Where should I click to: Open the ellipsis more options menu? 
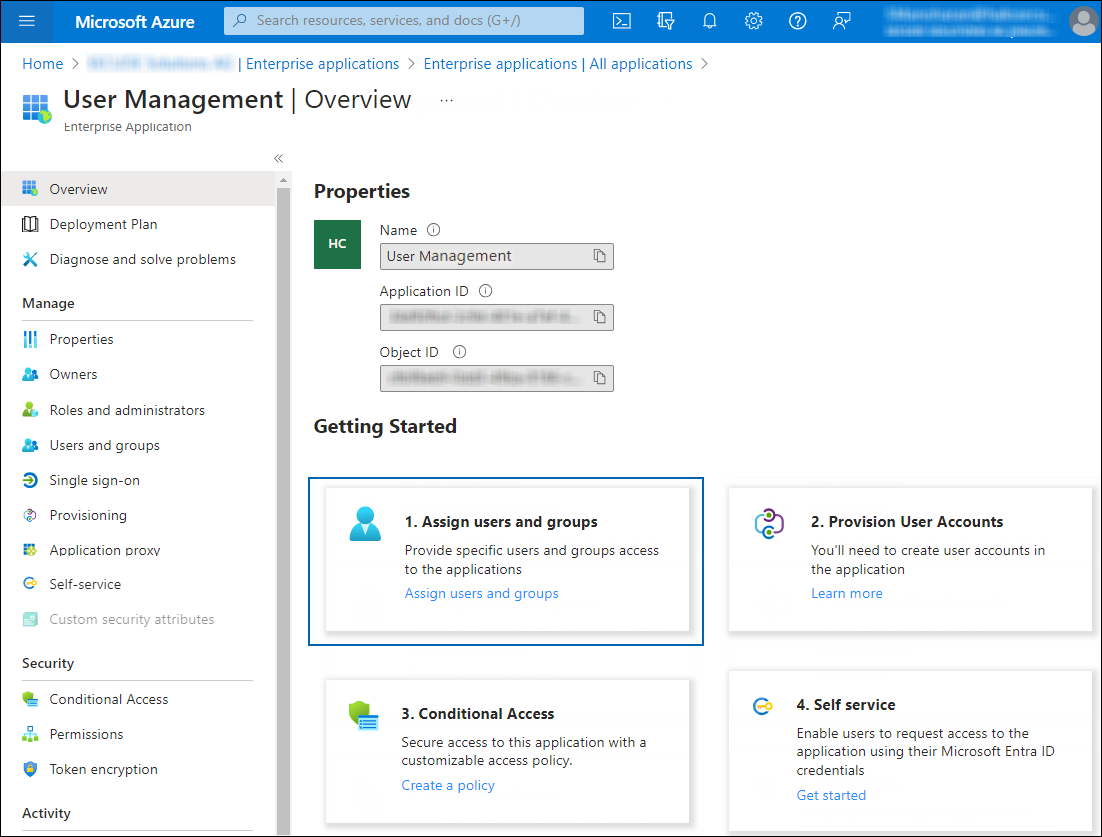[446, 100]
